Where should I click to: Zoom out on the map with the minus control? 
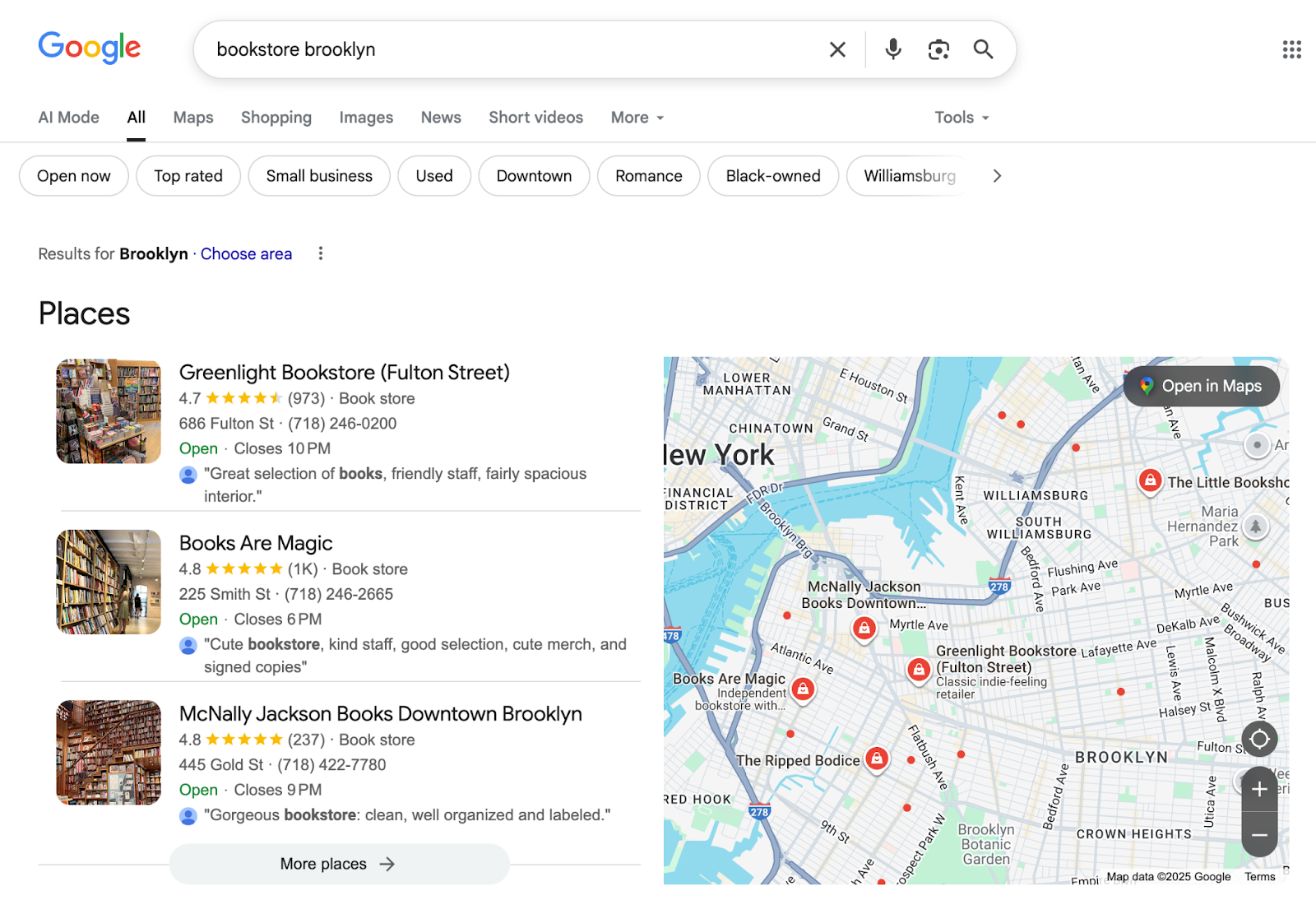click(1258, 835)
